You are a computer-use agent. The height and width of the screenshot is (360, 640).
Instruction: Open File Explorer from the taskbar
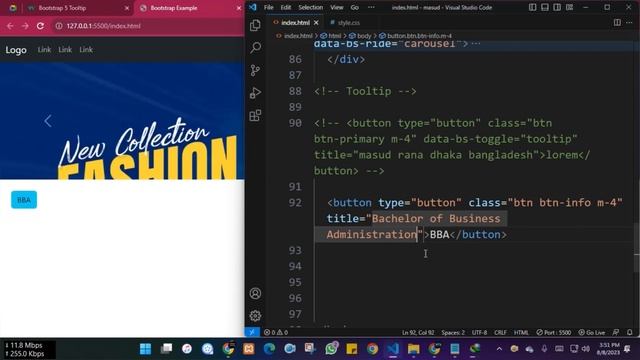pos(413,349)
